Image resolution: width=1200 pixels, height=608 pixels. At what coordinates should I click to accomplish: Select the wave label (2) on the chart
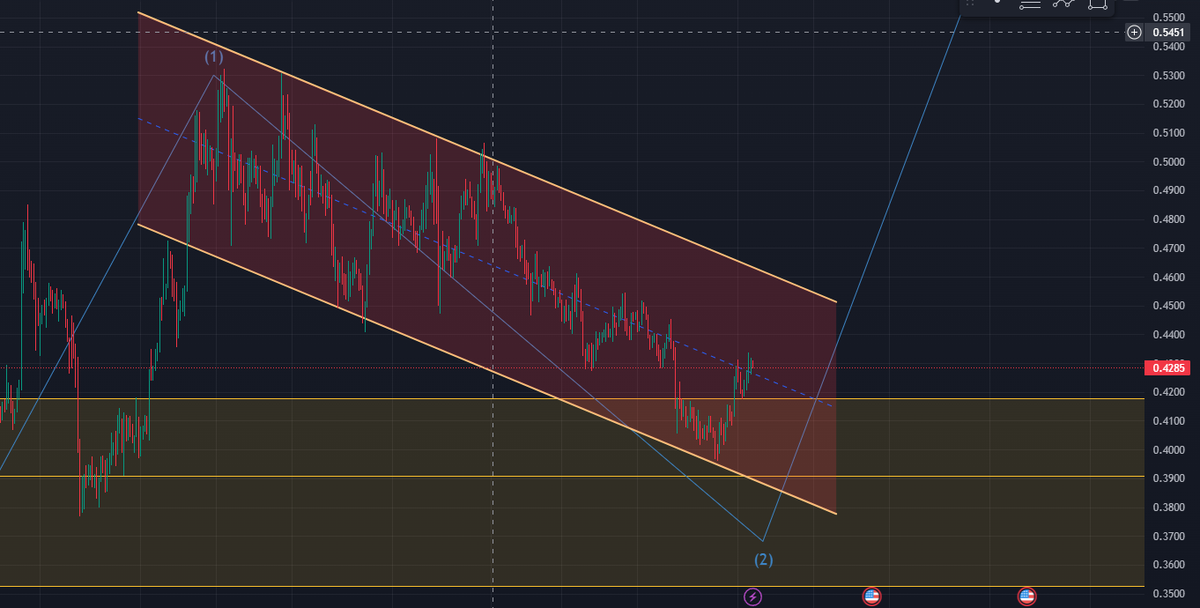point(763,560)
